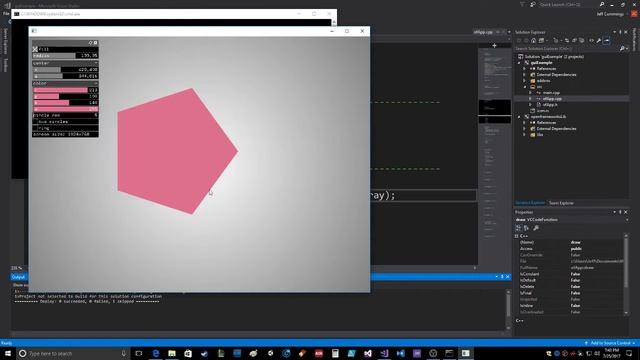The image size is (640, 360).
Task: Expand the addons folder
Action: coord(525,81)
